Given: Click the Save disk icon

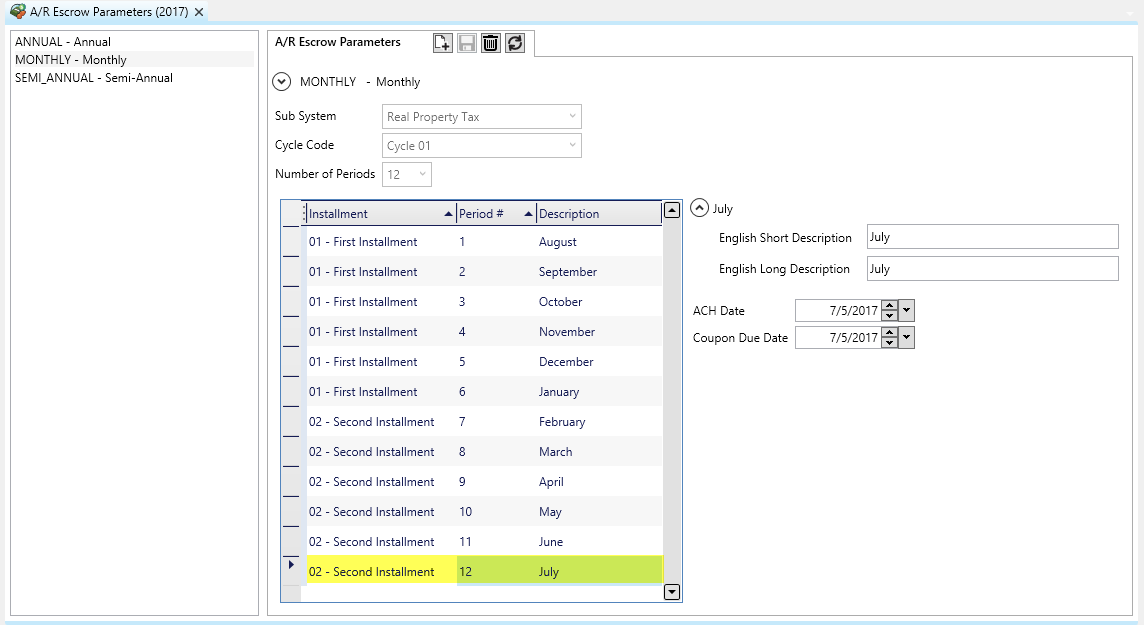Looking at the screenshot, I should point(467,43).
